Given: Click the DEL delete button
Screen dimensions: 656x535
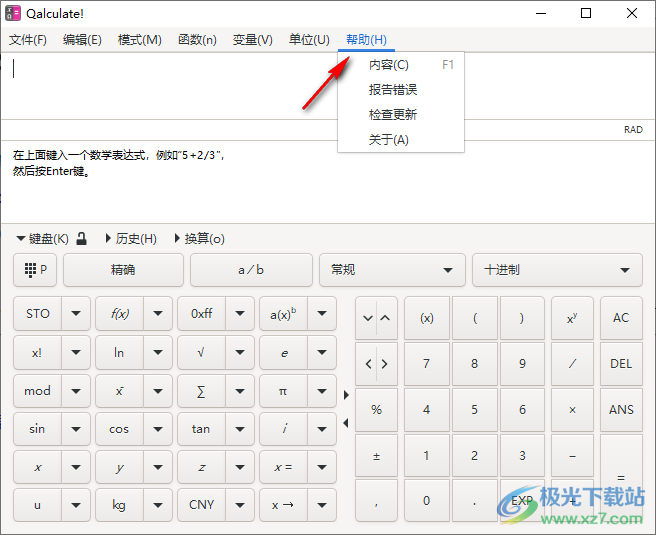Looking at the screenshot, I should tap(621, 364).
